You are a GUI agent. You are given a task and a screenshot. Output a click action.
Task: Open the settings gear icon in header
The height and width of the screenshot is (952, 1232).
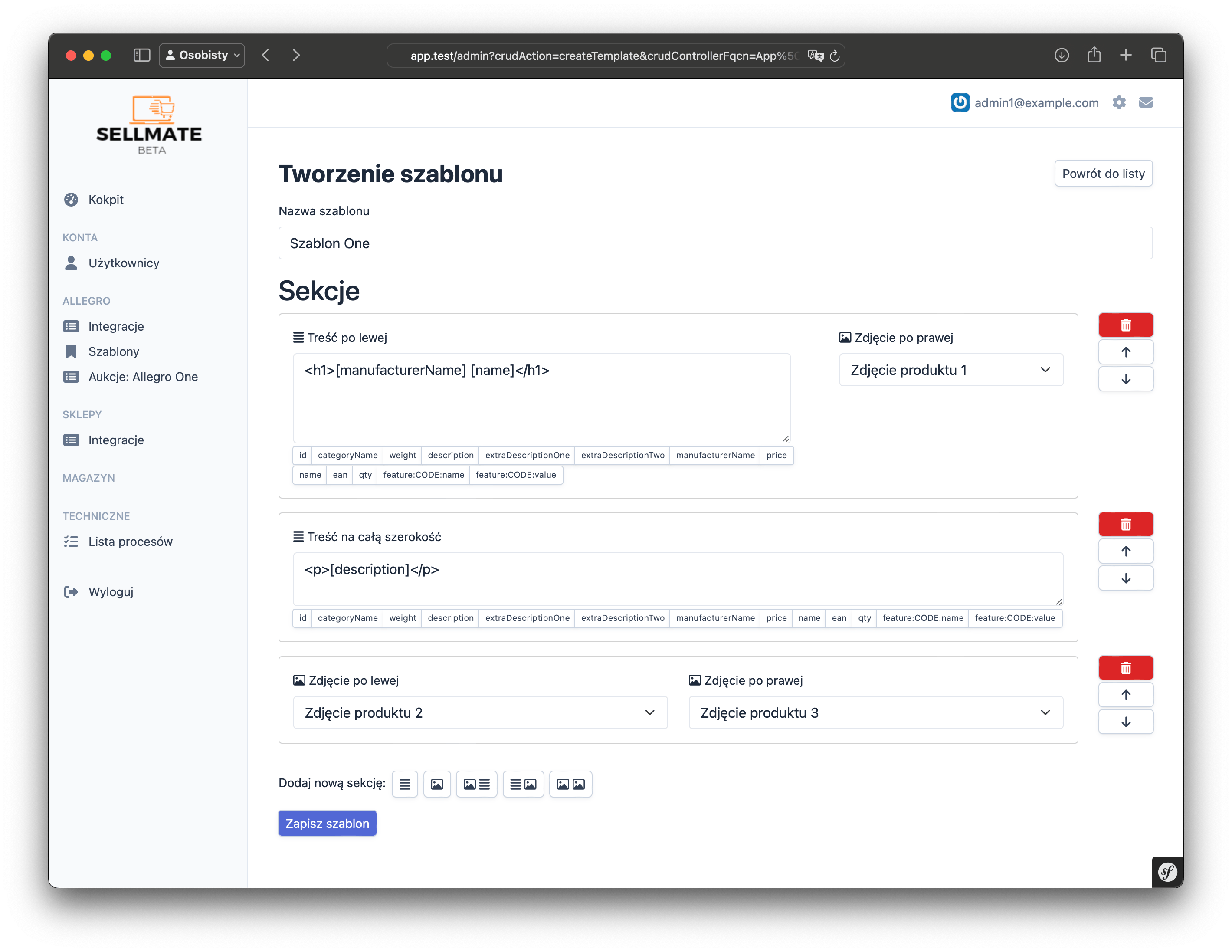[1119, 103]
